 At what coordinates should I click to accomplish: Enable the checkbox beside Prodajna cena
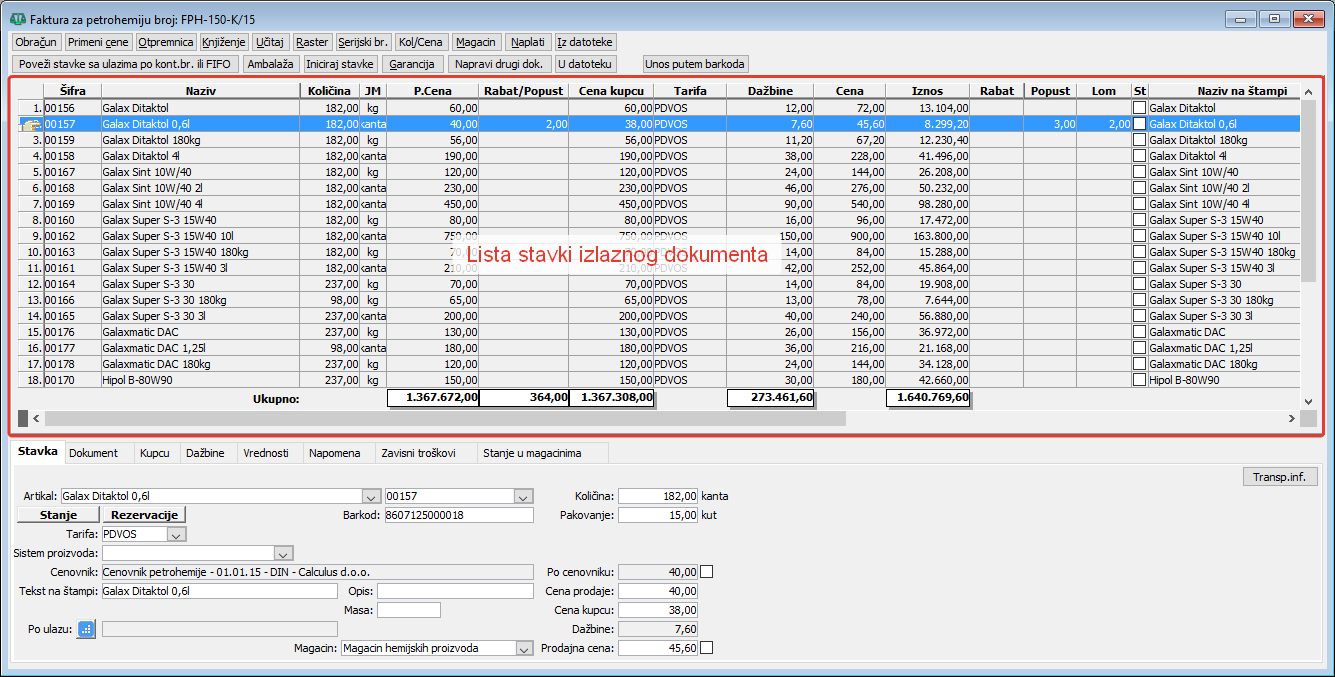click(707, 648)
